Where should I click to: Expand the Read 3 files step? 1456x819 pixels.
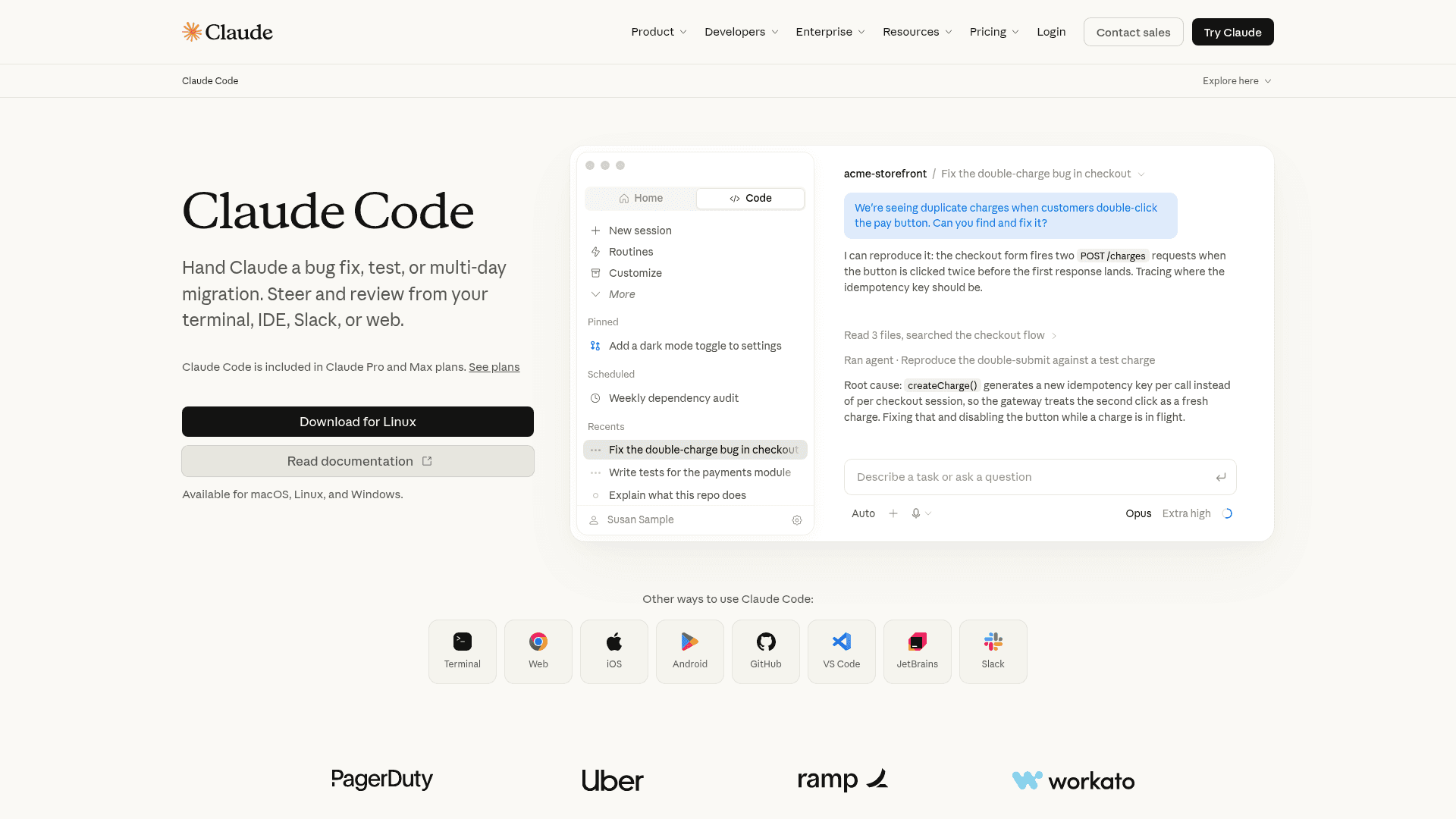950,335
